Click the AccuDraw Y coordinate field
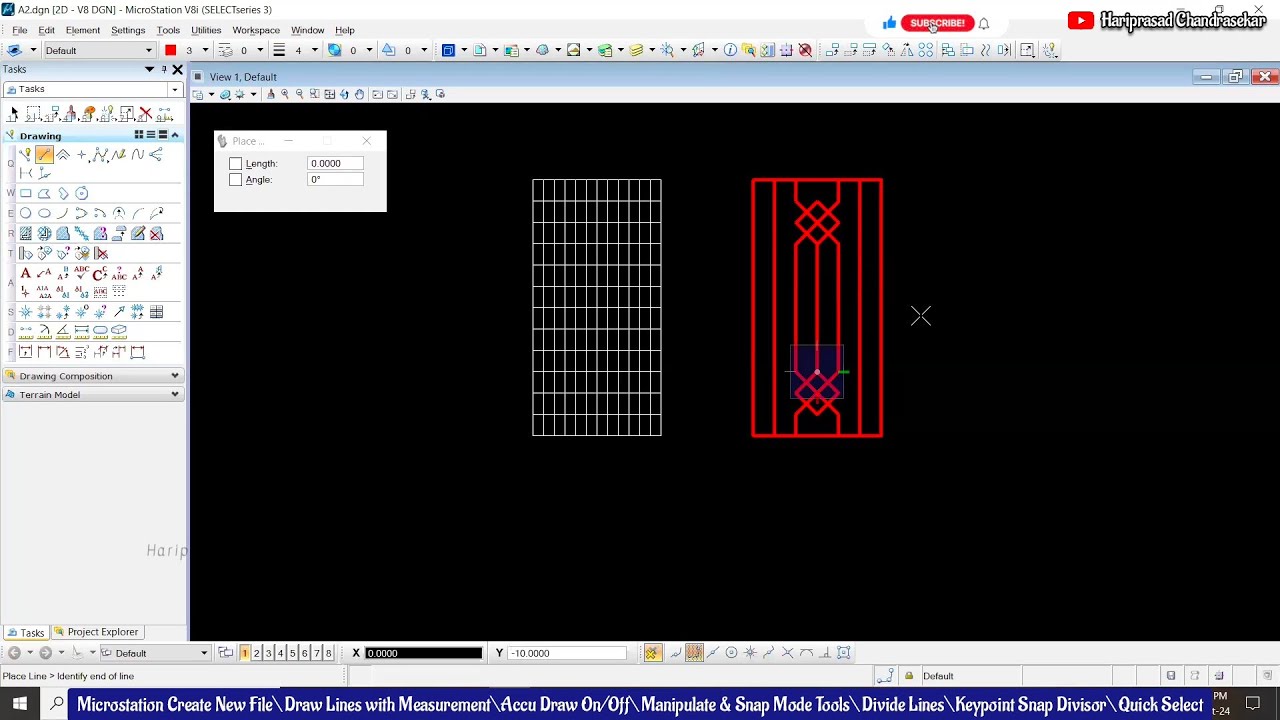This screenshot has width=1280, height=720. 568,653
